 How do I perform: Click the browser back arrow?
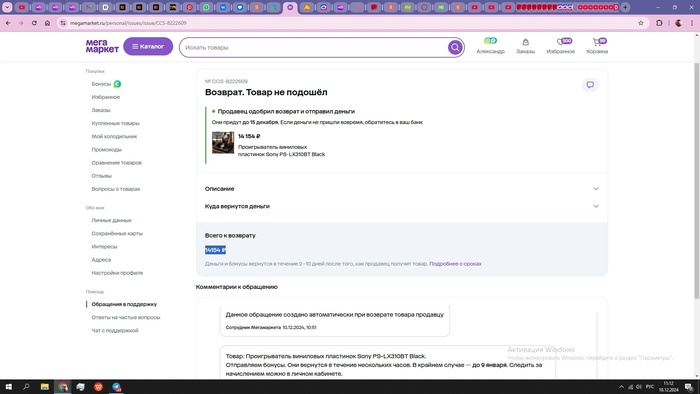(x=8, y=23)
